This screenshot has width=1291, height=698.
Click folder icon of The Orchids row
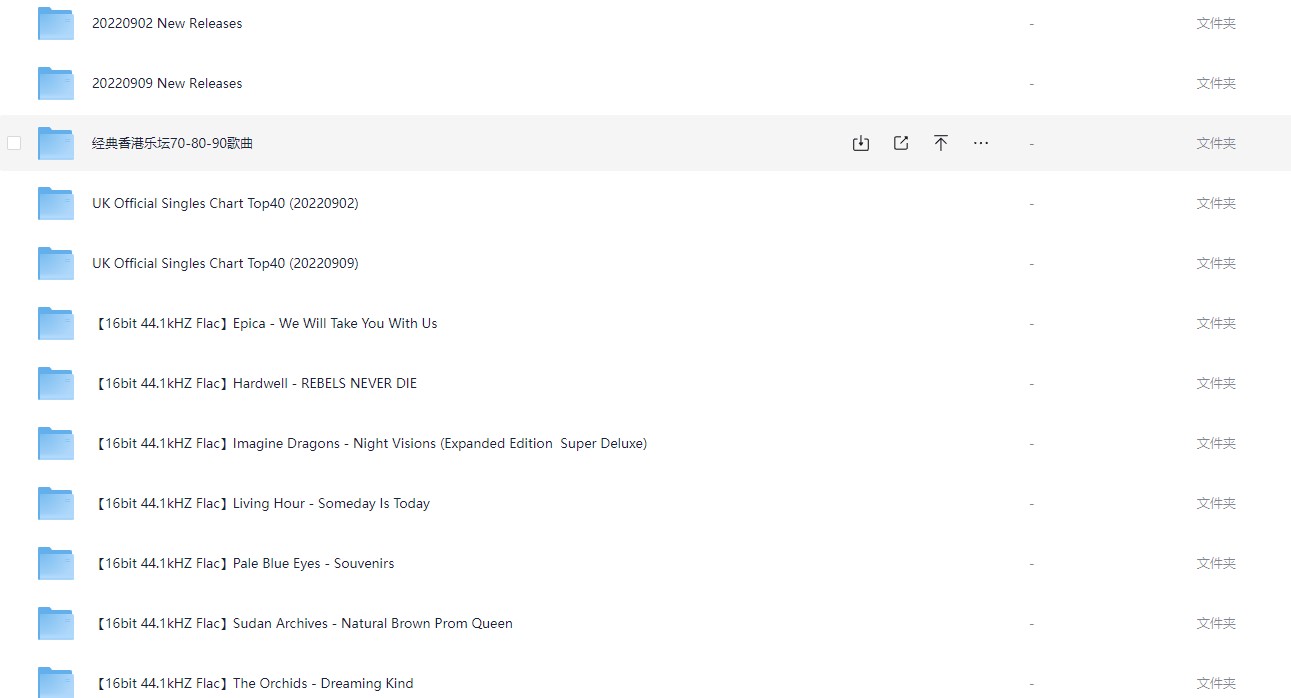[56, 682]
